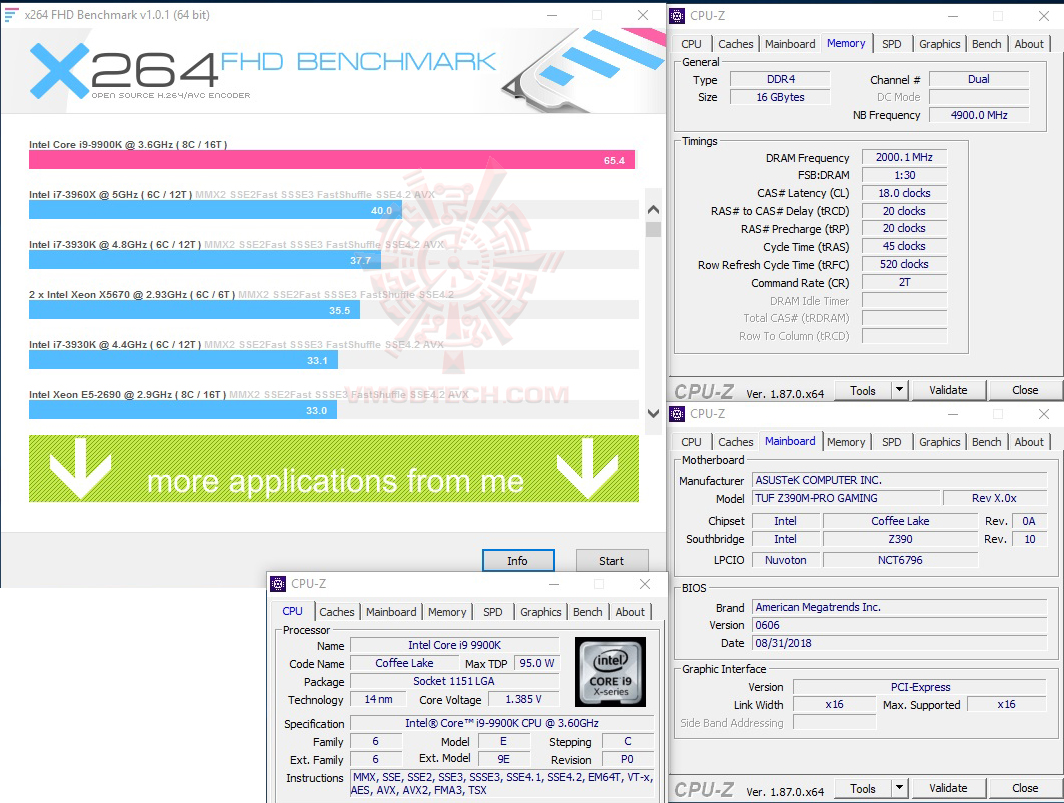Image resolution: width=1064 pixels, height=803 pixels.
Task: Select CPU tab in bottom CPU-Z window
Action: coord(292,611)
